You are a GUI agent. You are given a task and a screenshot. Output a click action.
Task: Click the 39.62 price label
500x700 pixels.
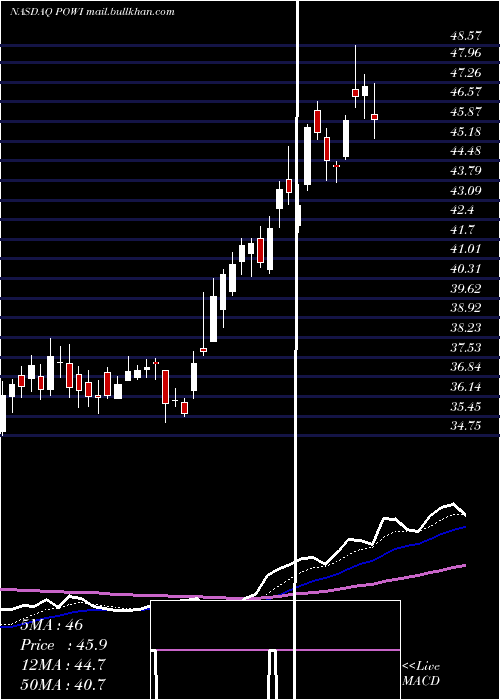[x=466, y=289]
